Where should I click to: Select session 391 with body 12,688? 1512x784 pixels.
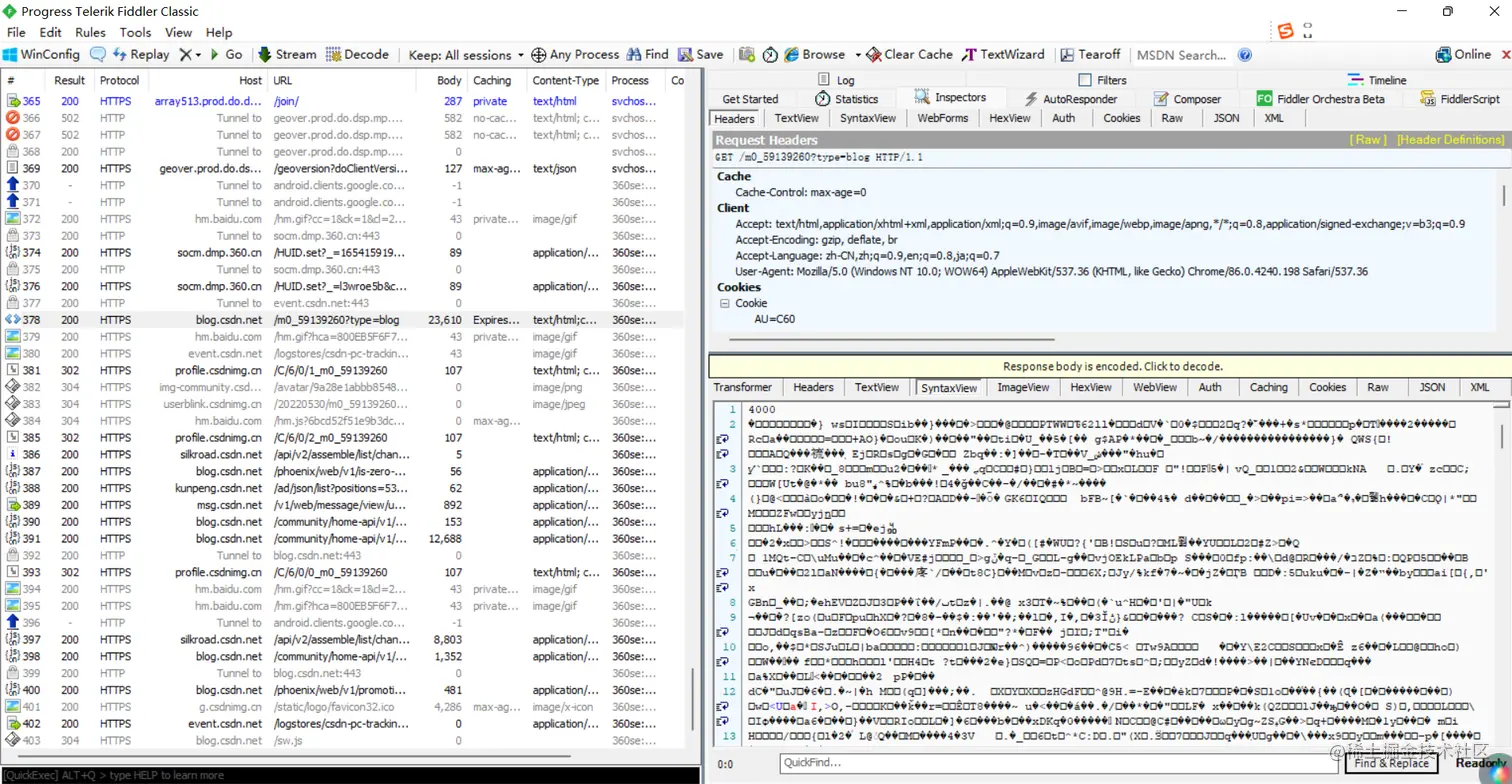(345, 538)
